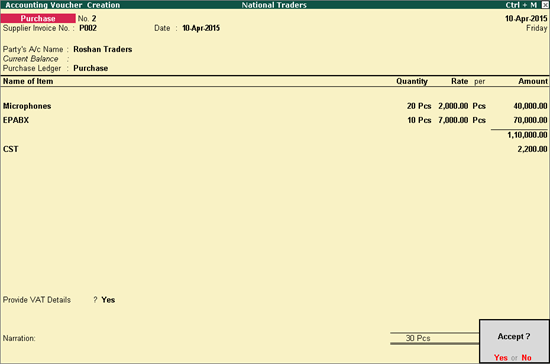
Task: Select the Microphones item row
Action: point(275,106)
